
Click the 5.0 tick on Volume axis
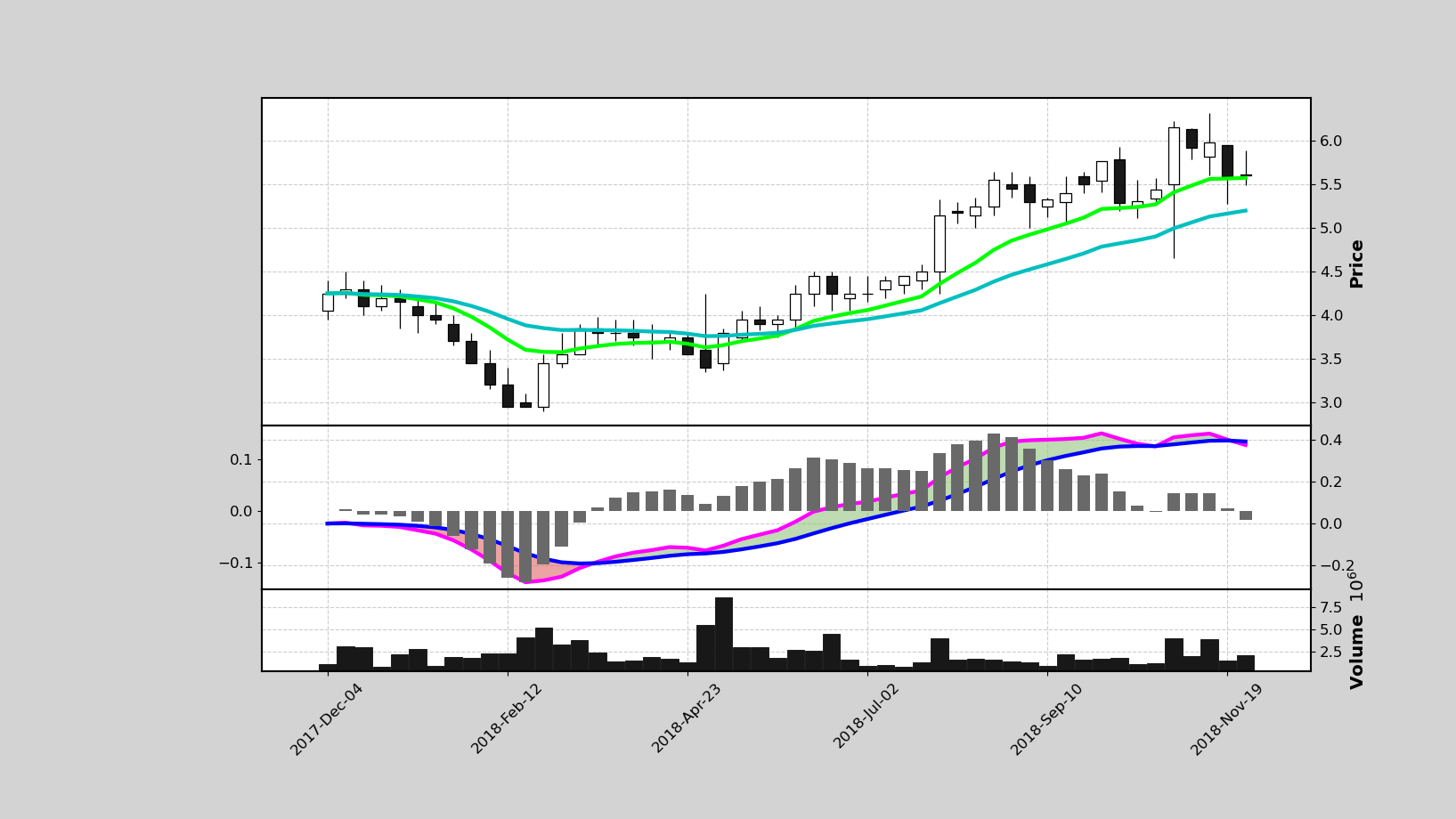tap(1330, 630)
